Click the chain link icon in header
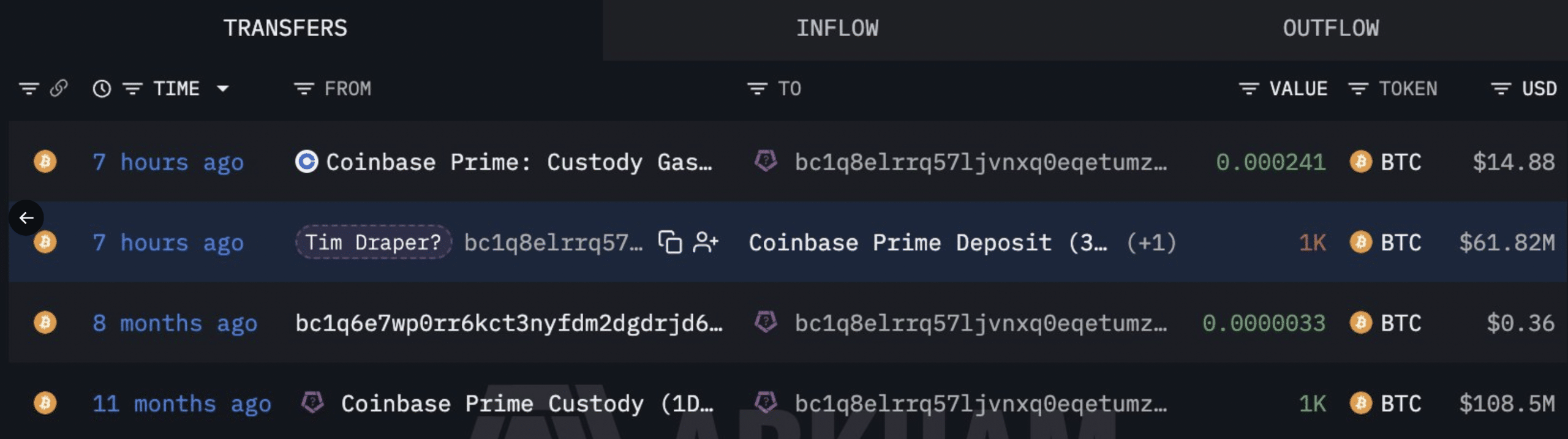The height and width of the screenshot is (439, 1568). [59, 89]
